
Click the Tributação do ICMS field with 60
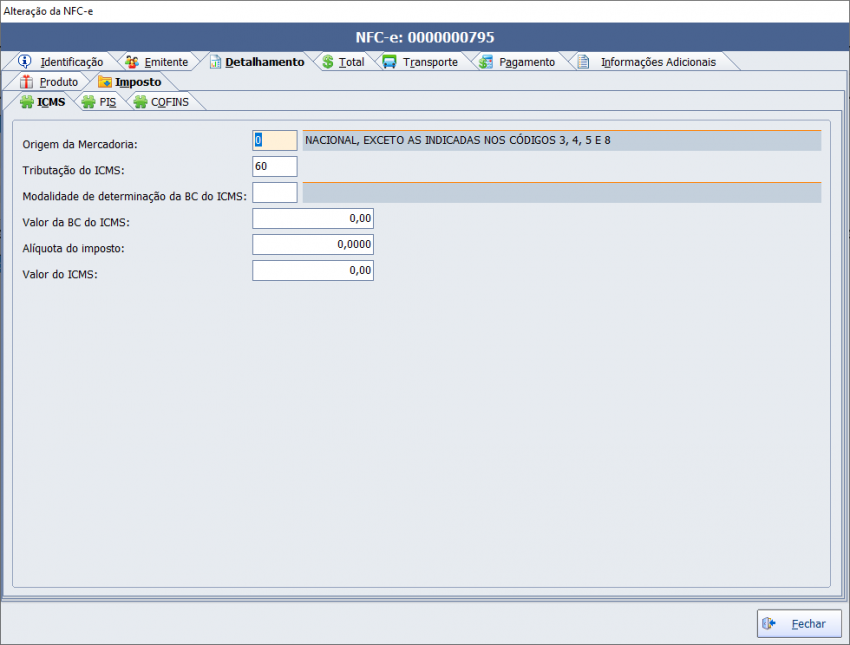coord(275,166)
